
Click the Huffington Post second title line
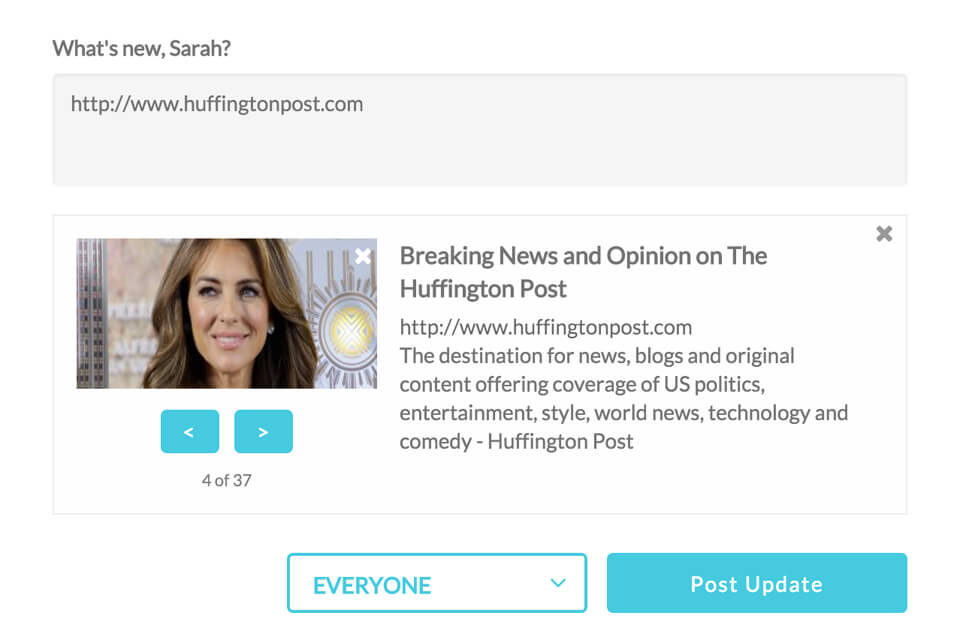[x=483, y=289]
